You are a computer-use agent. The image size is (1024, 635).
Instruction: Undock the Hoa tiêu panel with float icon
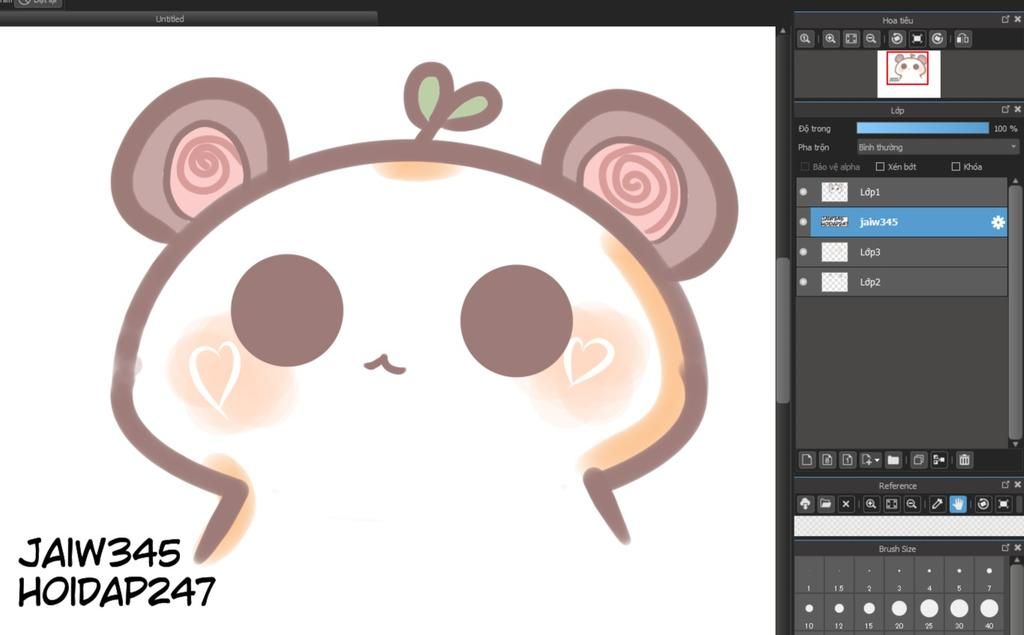coord(1005,20)
